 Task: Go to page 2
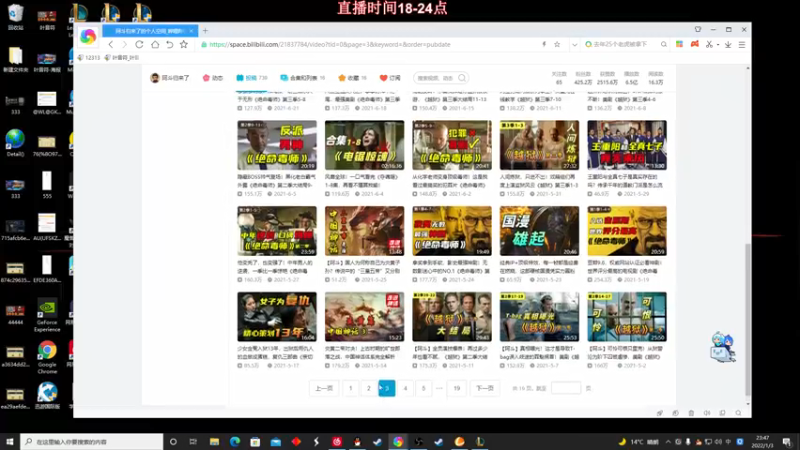pyautogui.click(x=369, y=388)
